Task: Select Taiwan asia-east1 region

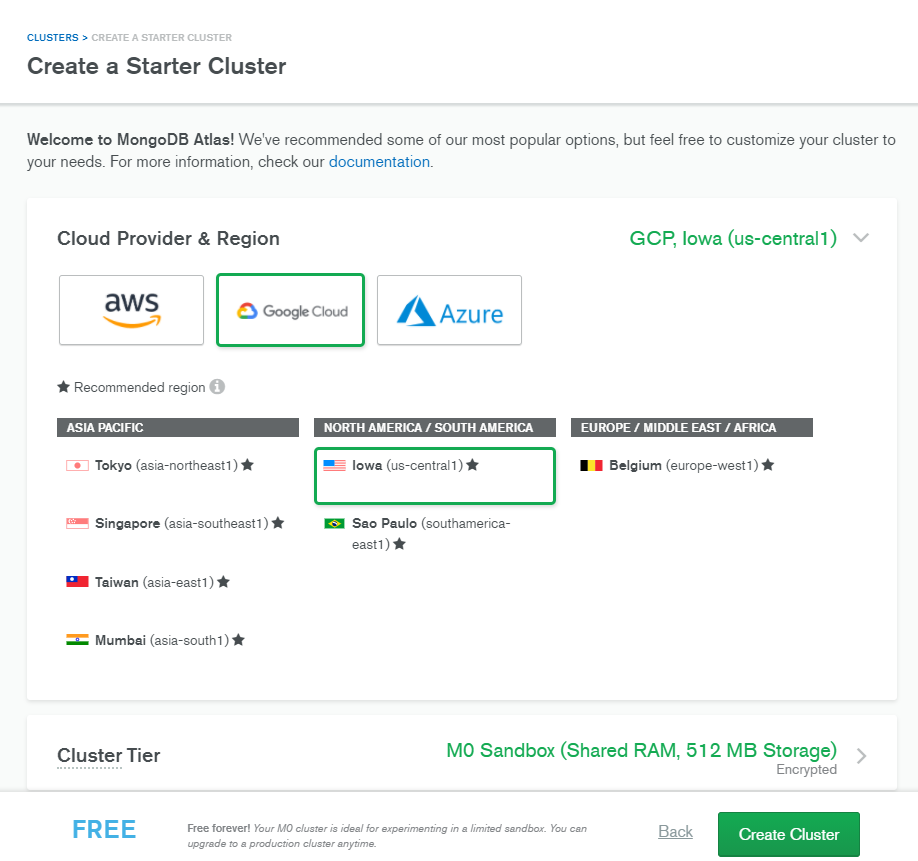Action: [148, 582]
